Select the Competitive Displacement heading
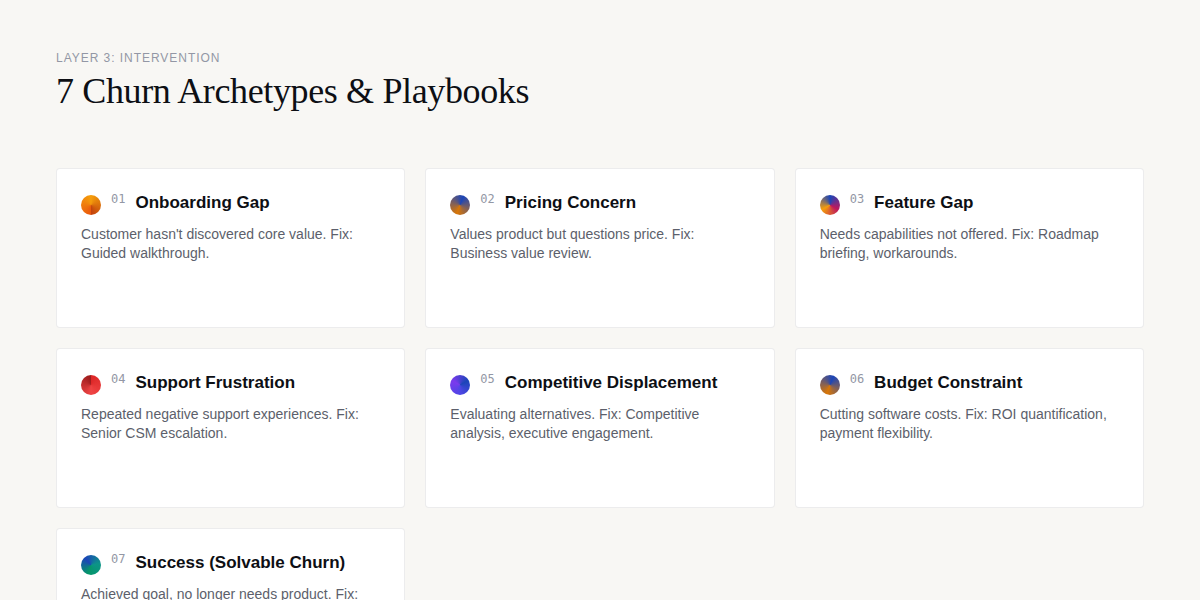Viewport: 1200px width, 600px height. [x=611, y=382]
